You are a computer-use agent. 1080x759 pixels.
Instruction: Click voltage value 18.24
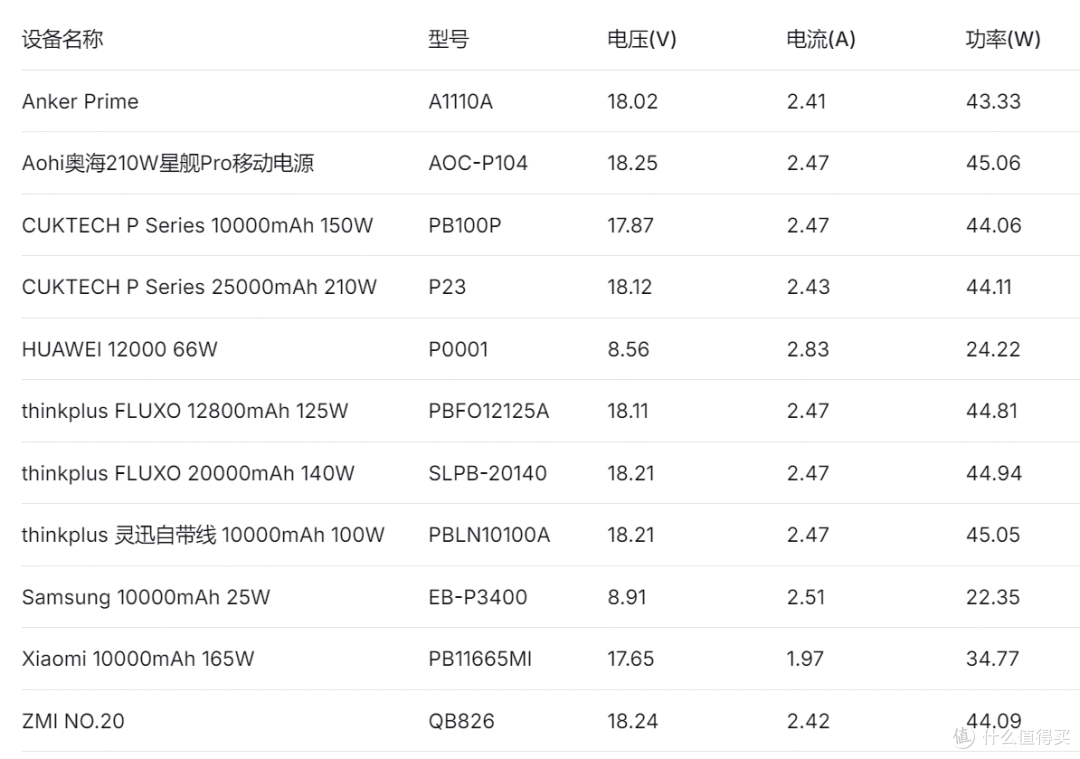tap(632, 722)
